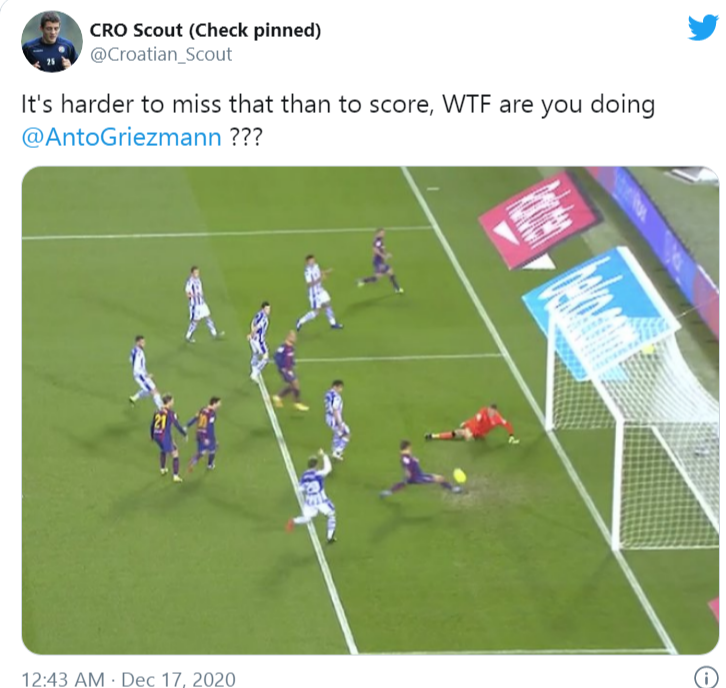Click the tweet text about missing
Viewport: 726px width, 688px height.
point(338,120)
